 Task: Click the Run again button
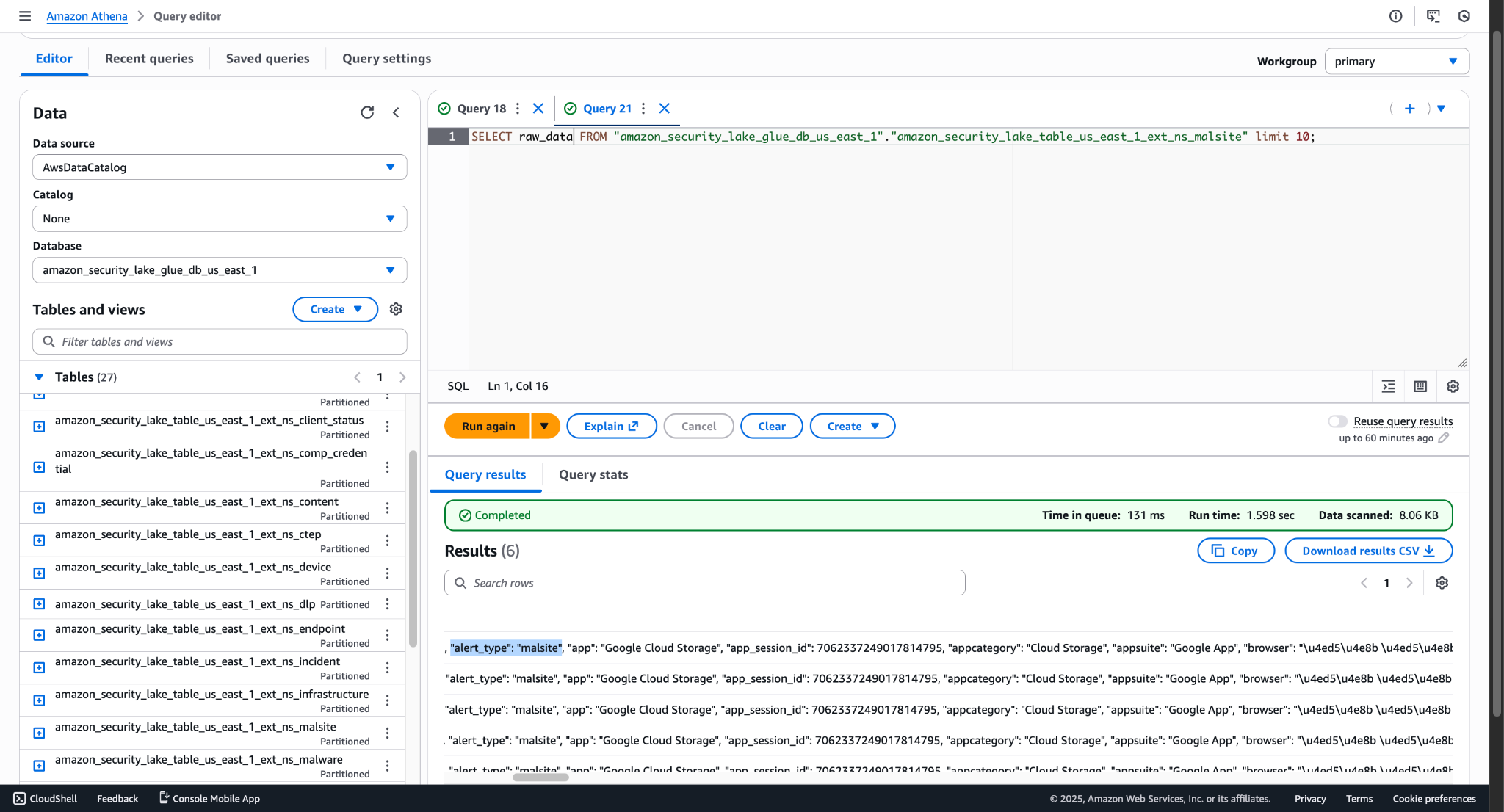pyautogui.click(x=488, y=427)
